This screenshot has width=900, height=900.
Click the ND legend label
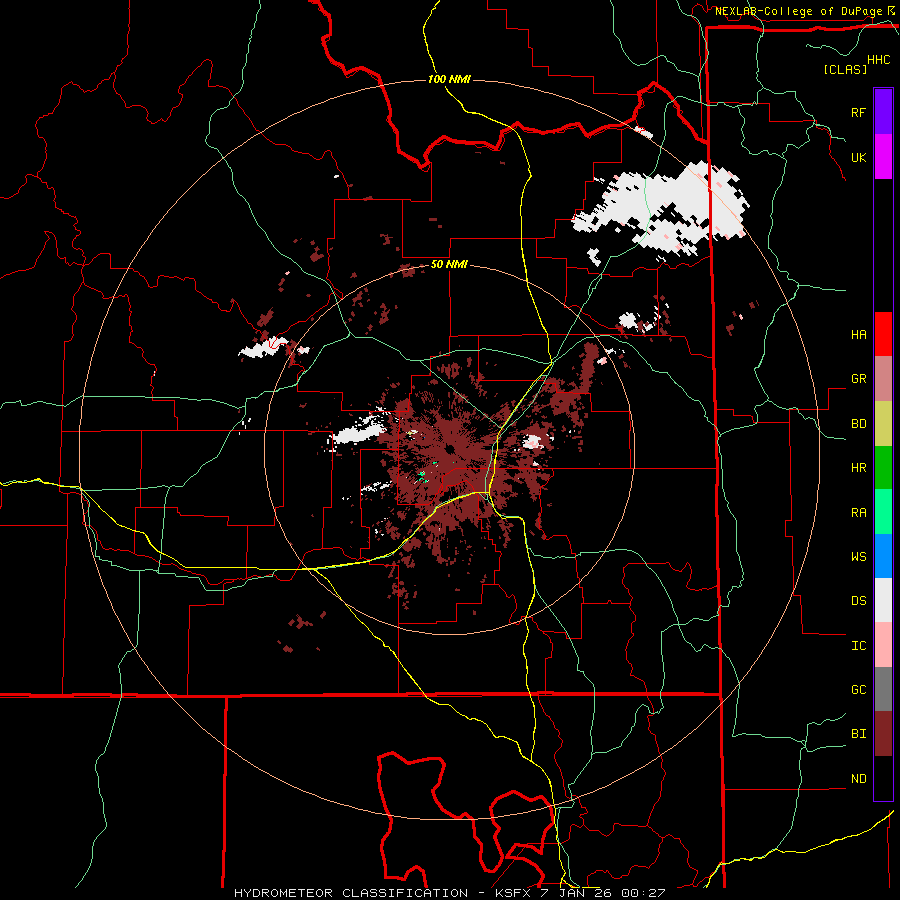(x=858, y=779)
